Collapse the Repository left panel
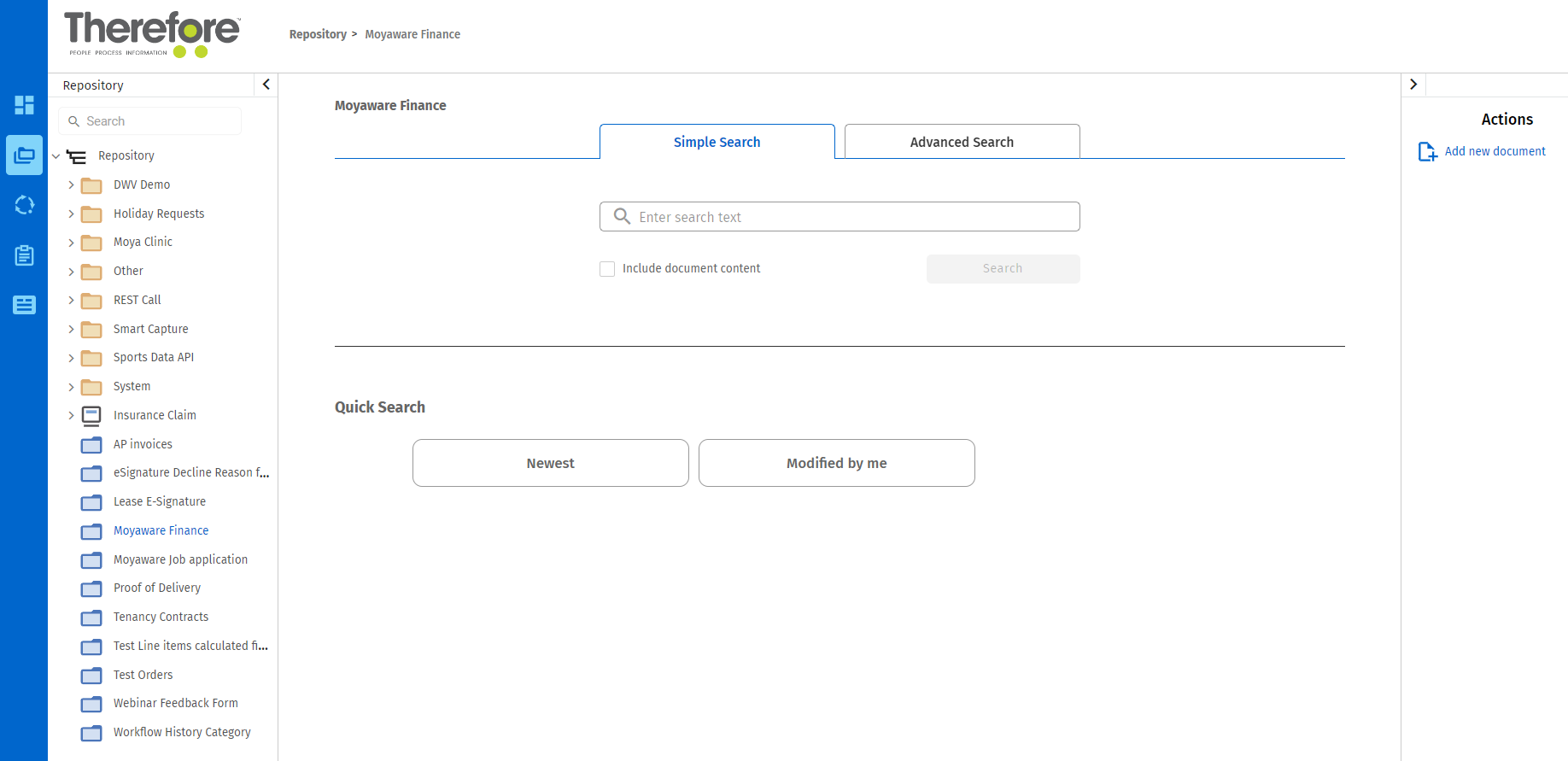1568x761 pixels. pyautogui.click(x=266, y=84)
